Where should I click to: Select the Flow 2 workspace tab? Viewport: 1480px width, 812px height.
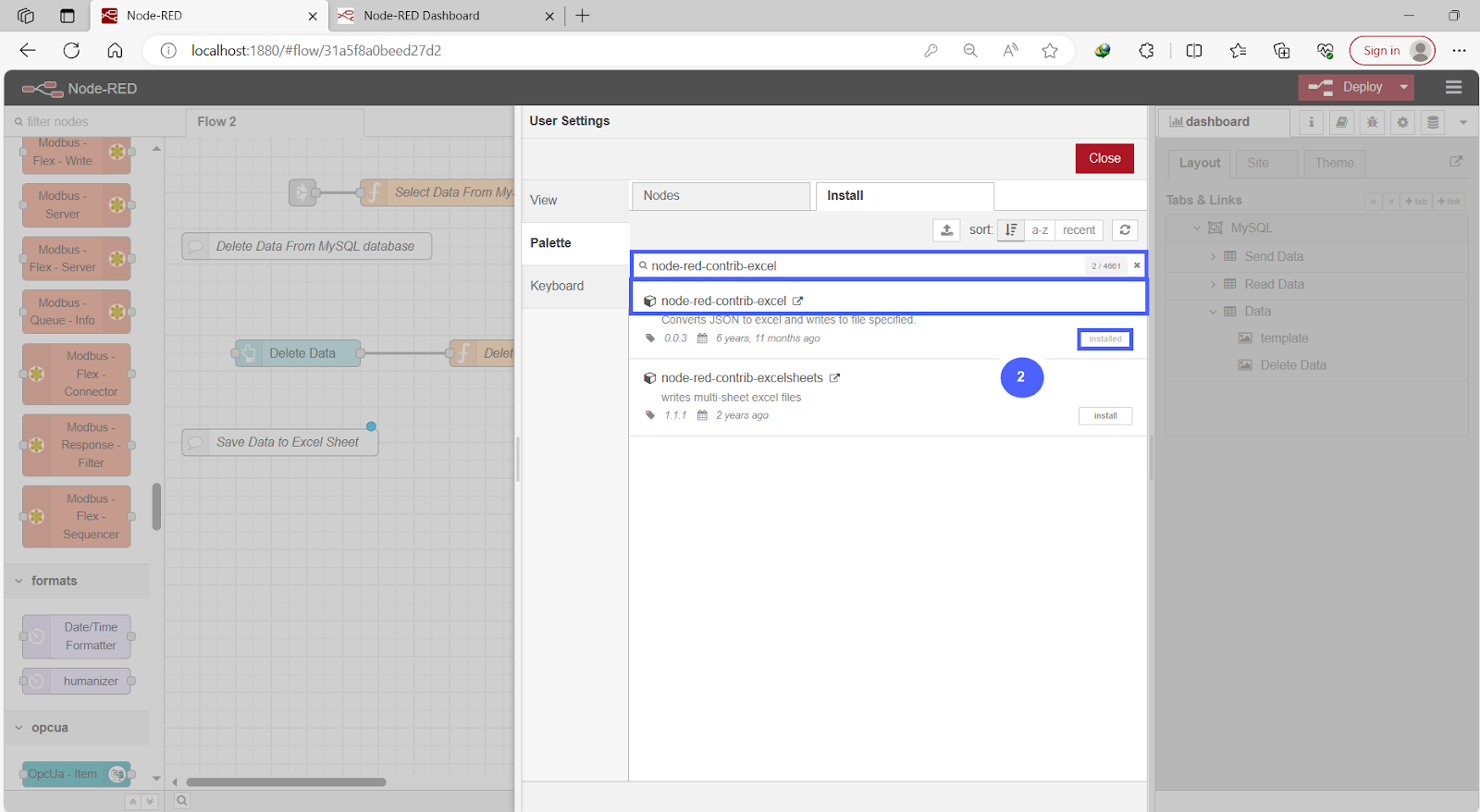pos(274,121)
